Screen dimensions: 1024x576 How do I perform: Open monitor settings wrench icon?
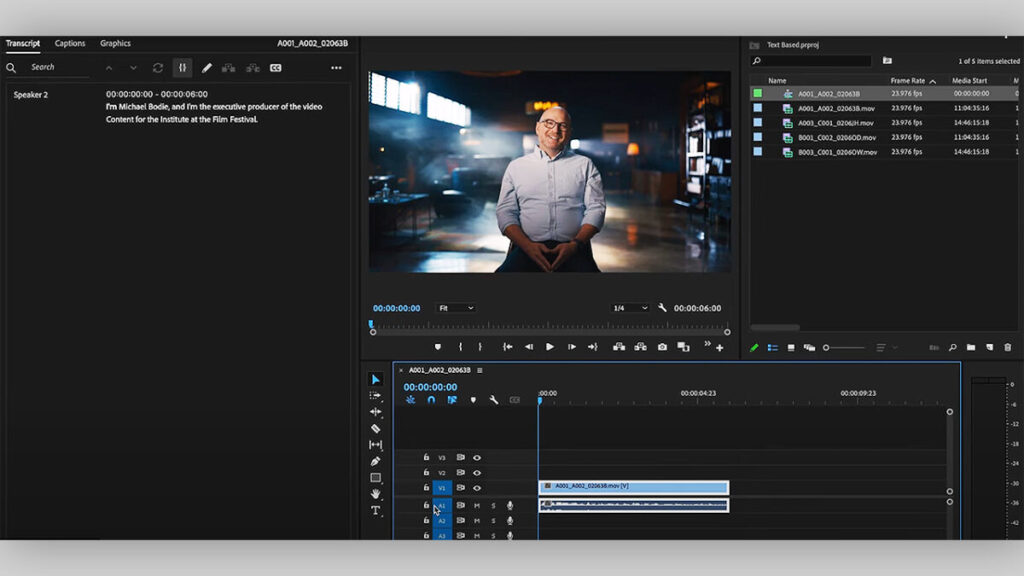pos(662,308)
